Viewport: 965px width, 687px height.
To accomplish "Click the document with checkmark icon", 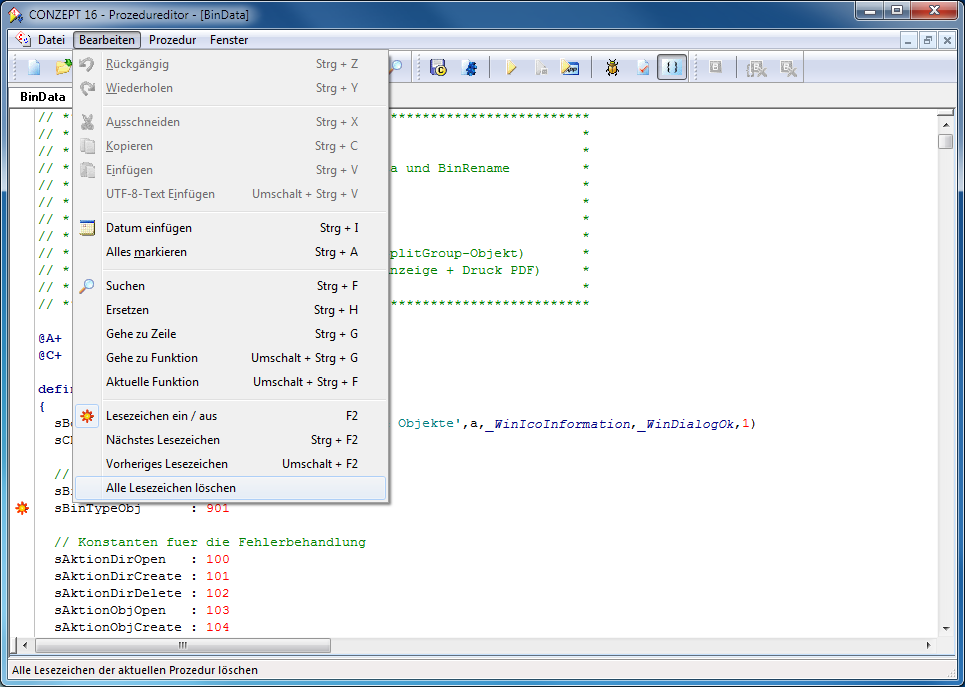I will tap(643, 68).
